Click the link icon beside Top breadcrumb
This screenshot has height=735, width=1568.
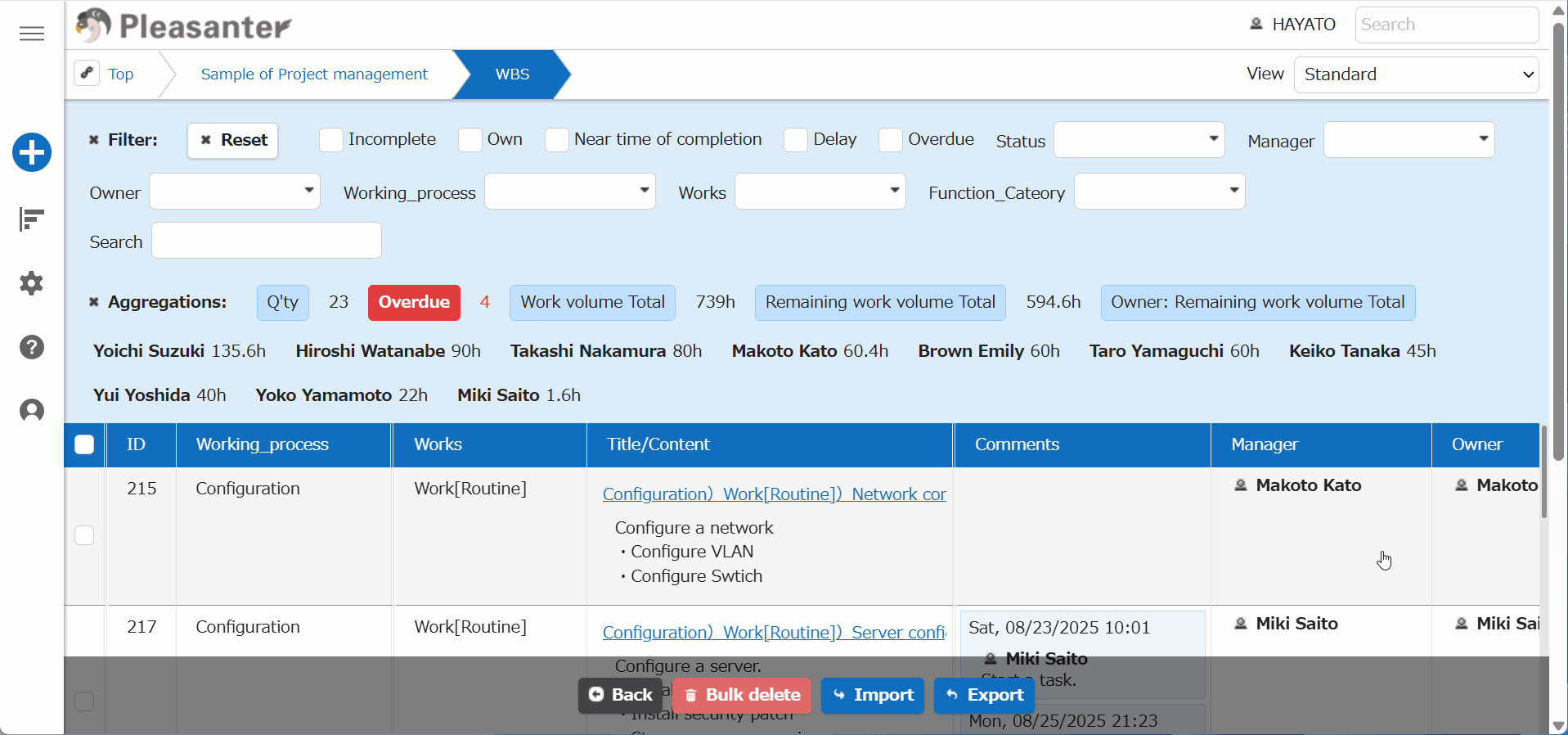(87, 73)
